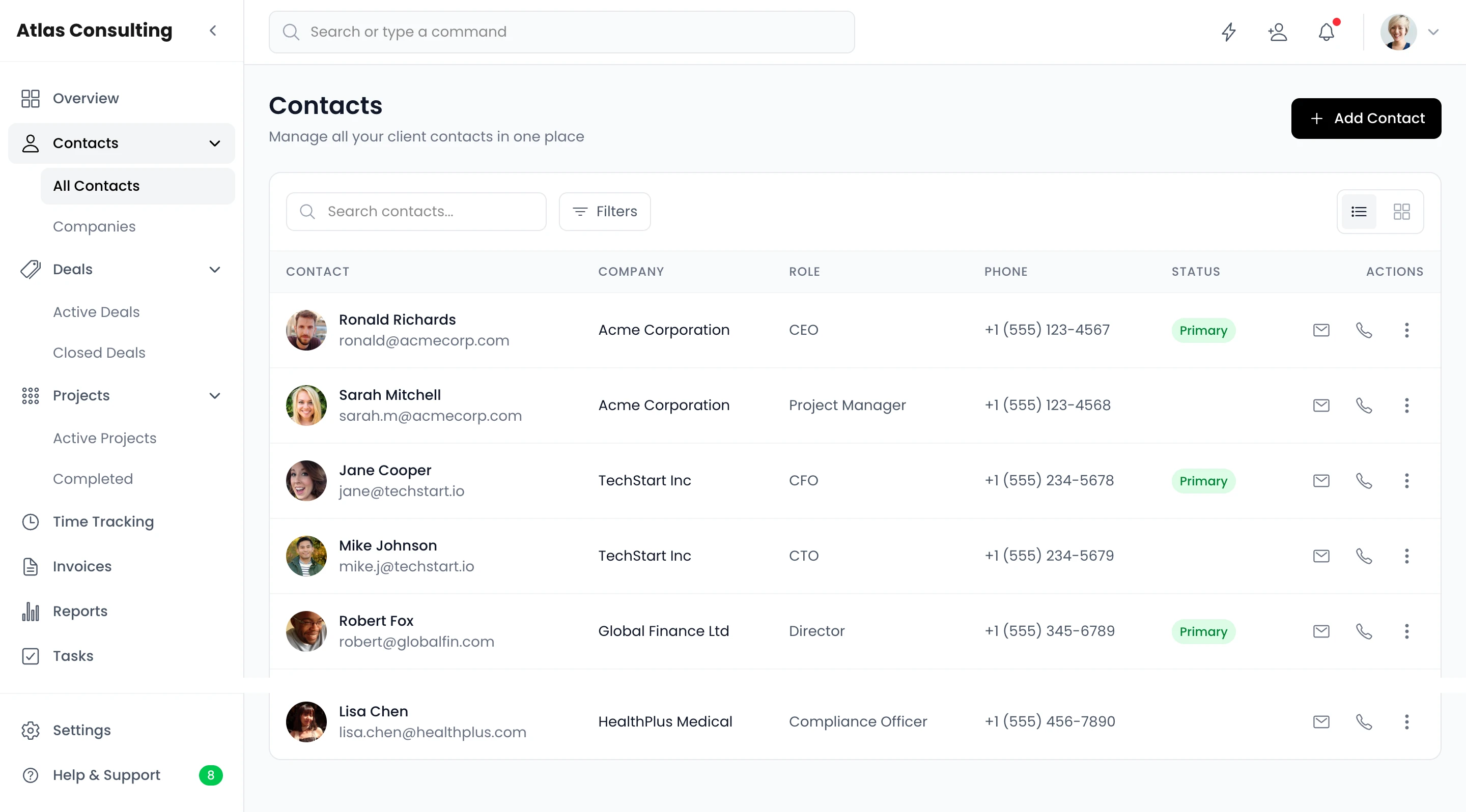Call Jane Cooper using phone icon
This screenshot has width=1466, height=812.
coord(1364,480)
